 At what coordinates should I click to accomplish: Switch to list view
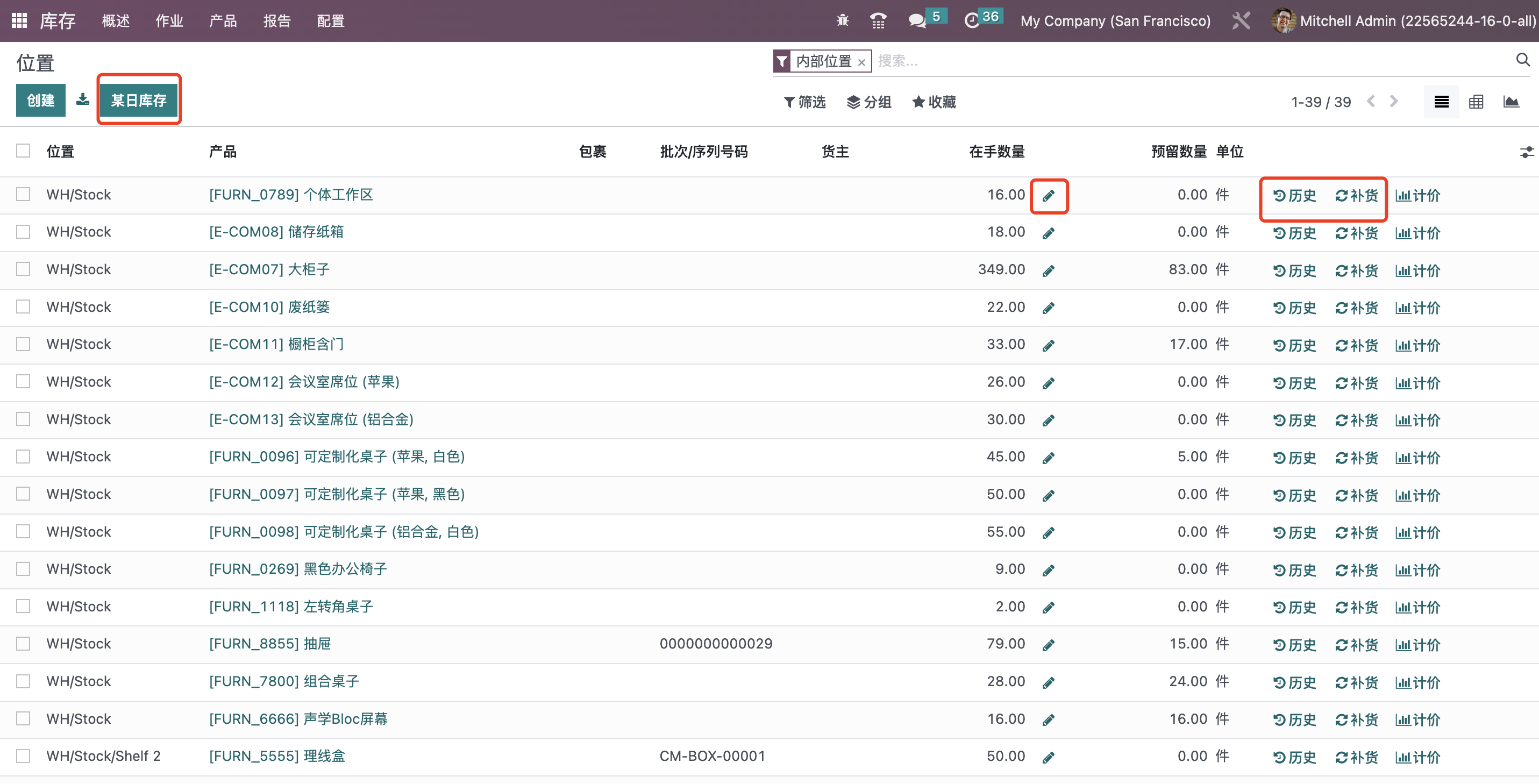1441,102
